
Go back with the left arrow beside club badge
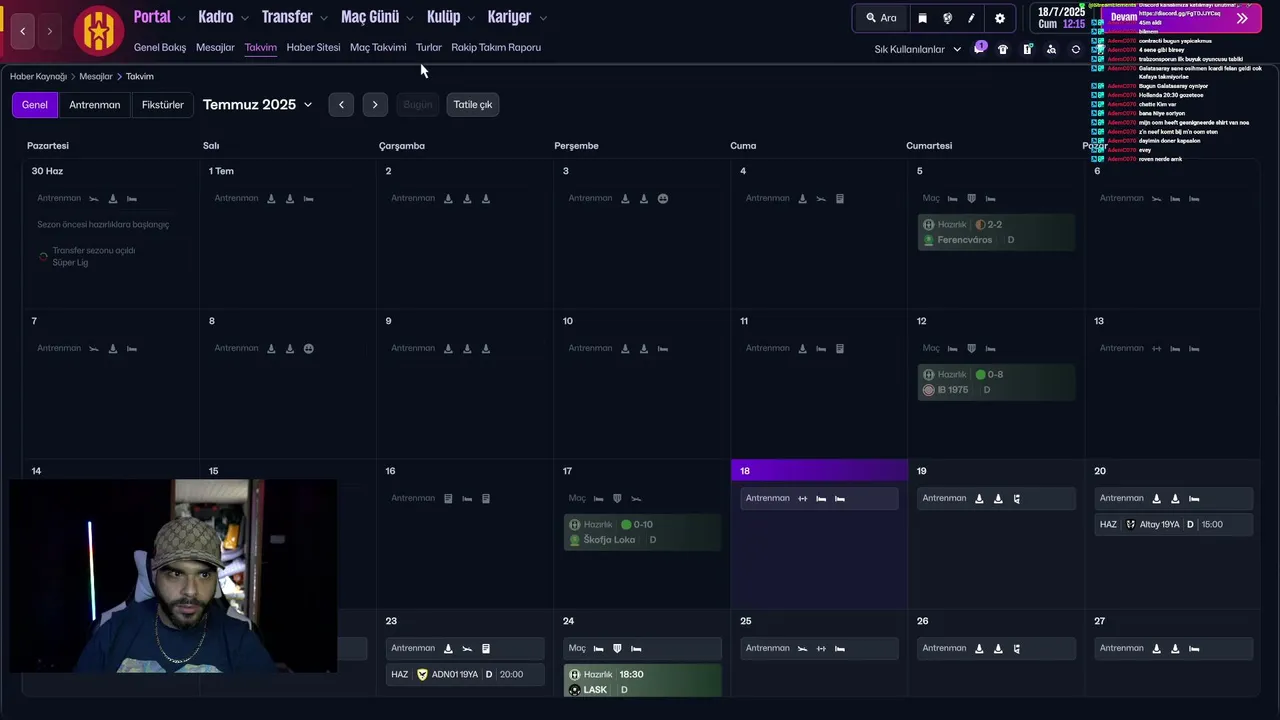point(23,31)
